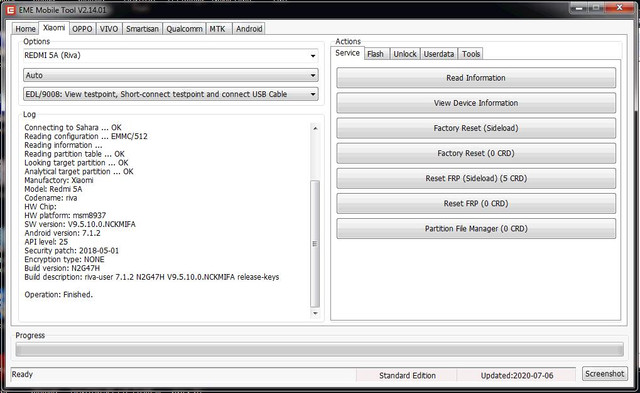Open the Home tab
This screenshot has width=640, height=393.
(25, 29)
